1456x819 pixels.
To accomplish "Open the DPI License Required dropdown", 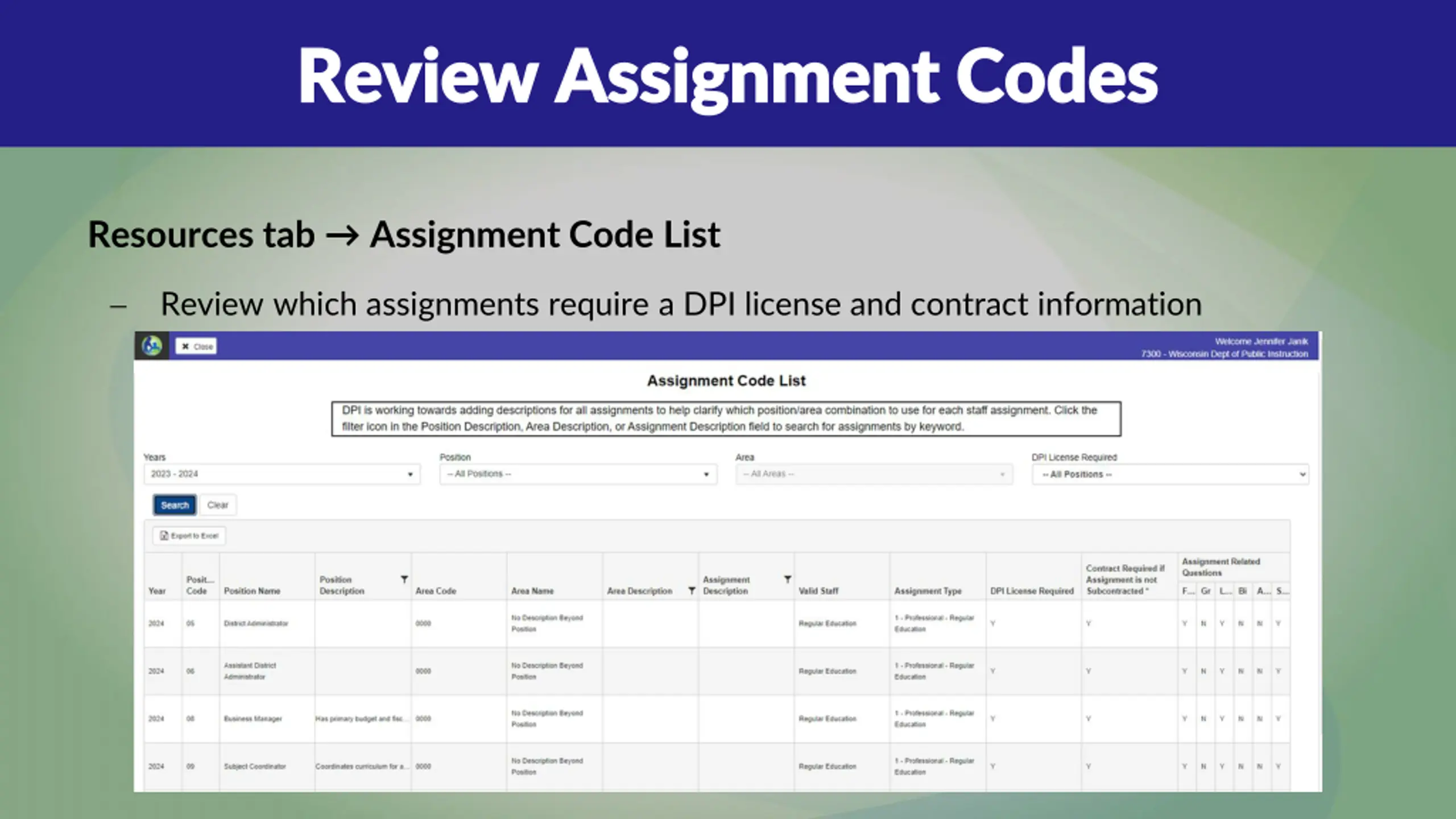I will point(1170,474).
